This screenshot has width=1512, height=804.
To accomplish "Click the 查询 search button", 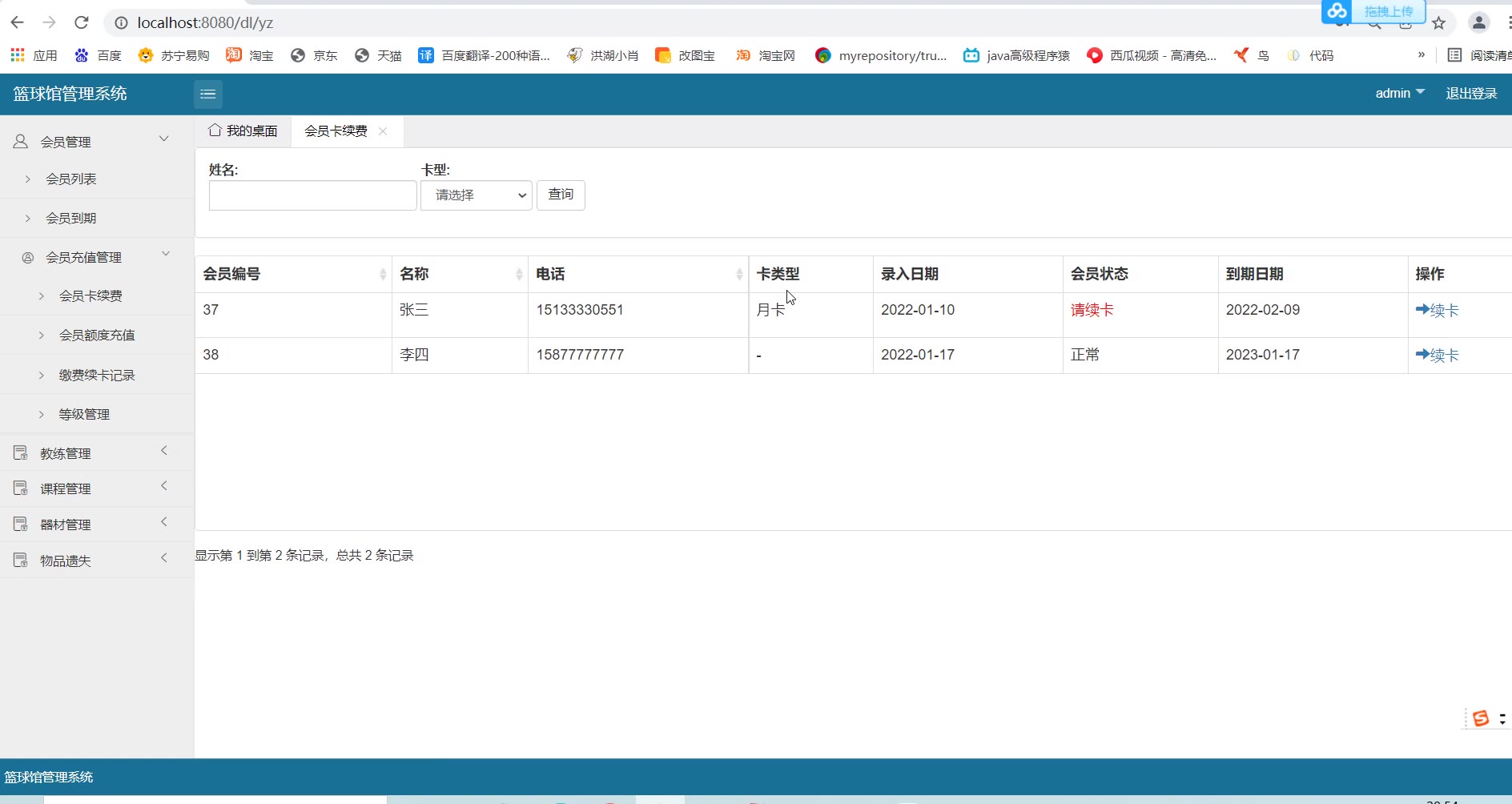I will [x=561, y=195].
